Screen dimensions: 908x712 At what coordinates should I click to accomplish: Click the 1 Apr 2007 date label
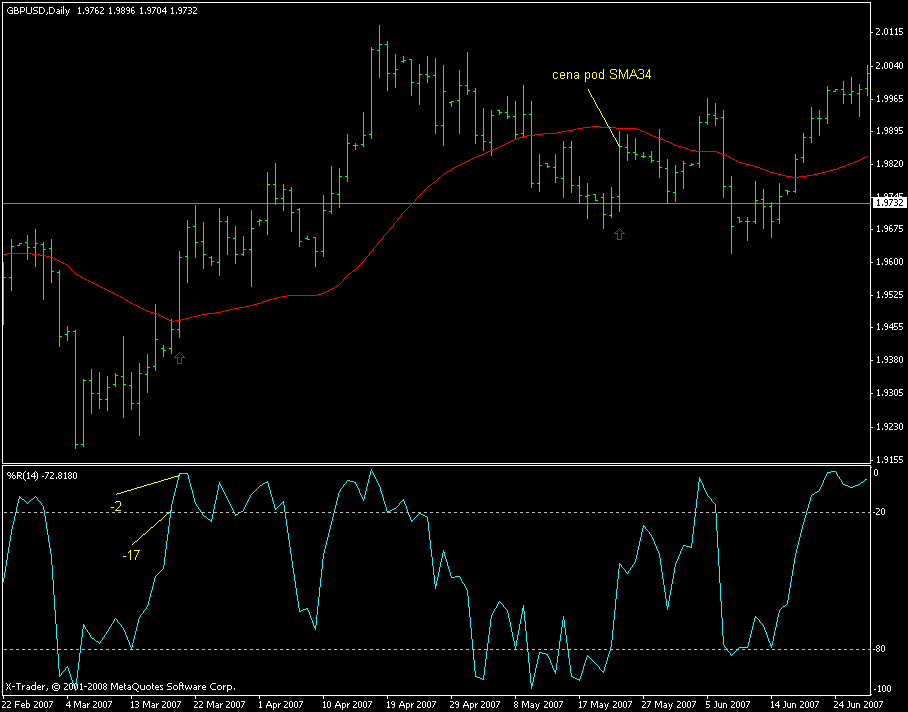tap(281, 704)
